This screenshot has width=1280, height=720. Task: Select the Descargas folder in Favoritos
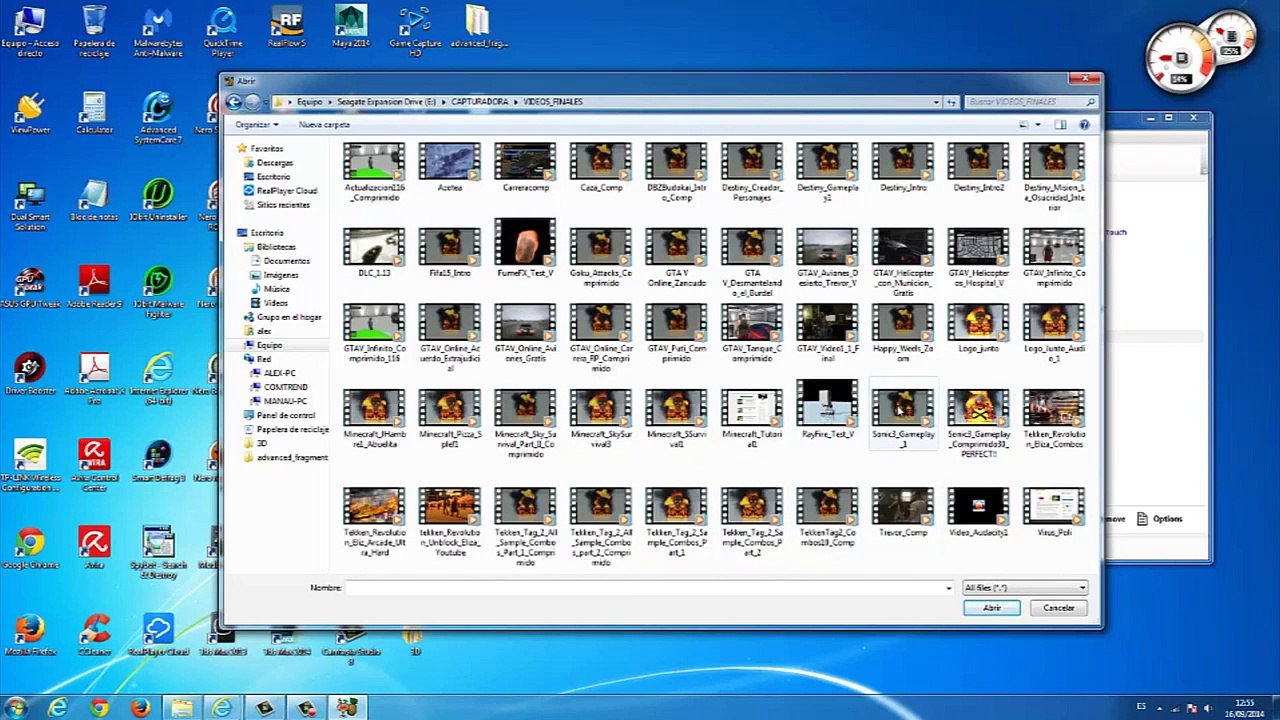coord(274,163)
